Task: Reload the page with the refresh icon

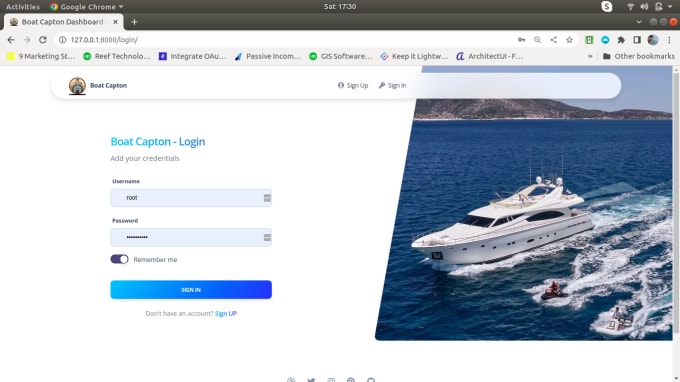Action: tap(42, 40)
